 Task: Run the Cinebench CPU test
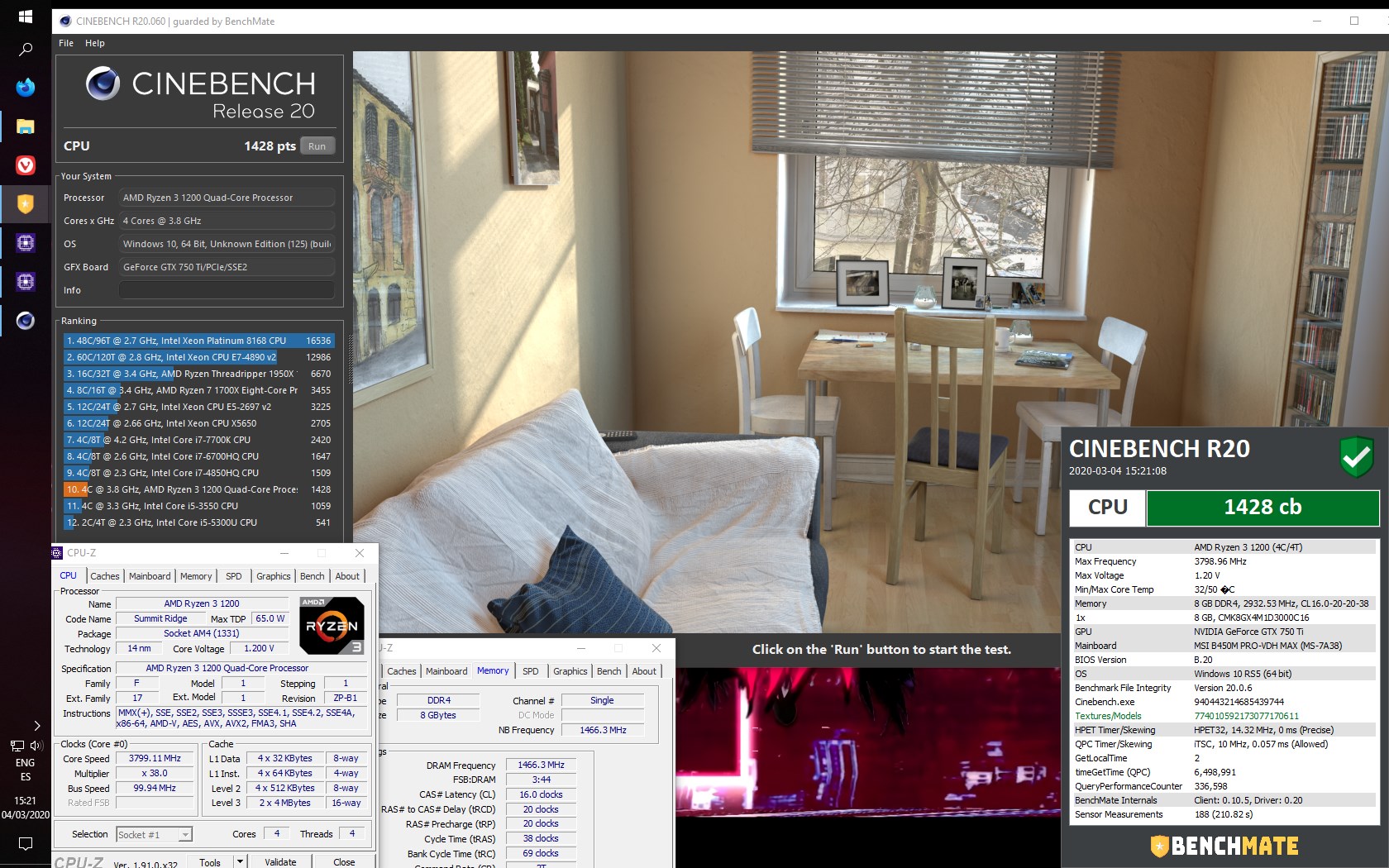click(317, 146)
